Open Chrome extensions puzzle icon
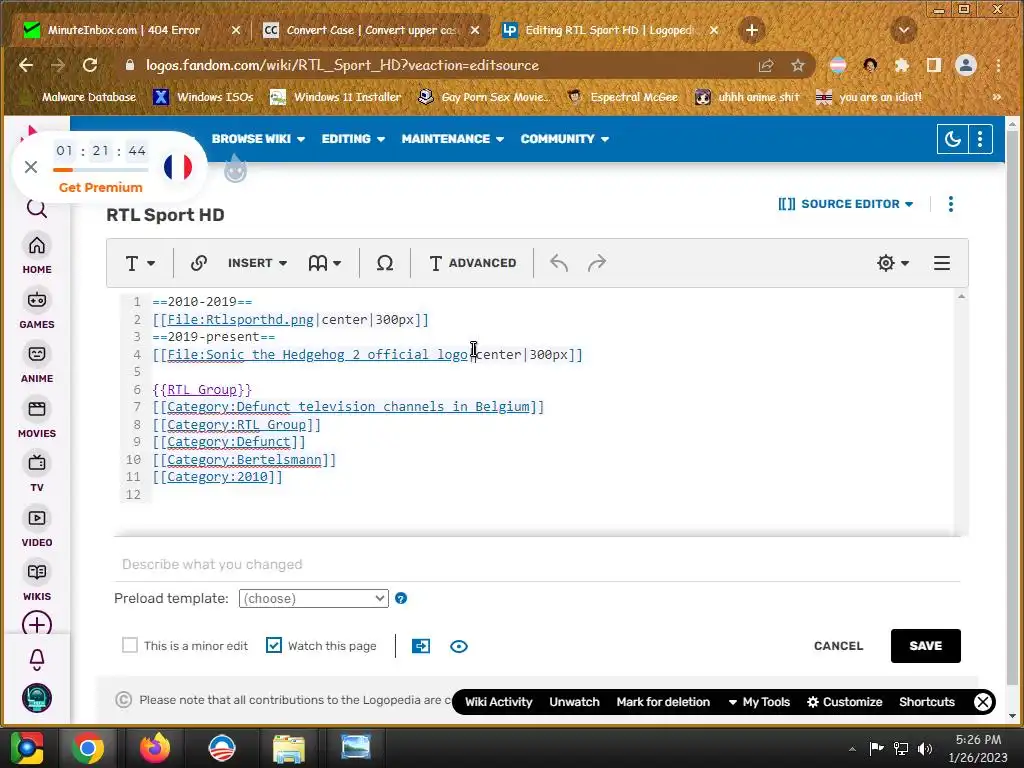 902,65
